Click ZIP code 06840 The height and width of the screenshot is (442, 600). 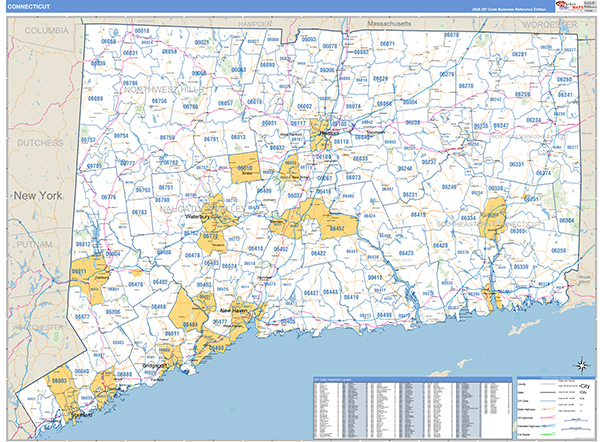click(82, 371)
